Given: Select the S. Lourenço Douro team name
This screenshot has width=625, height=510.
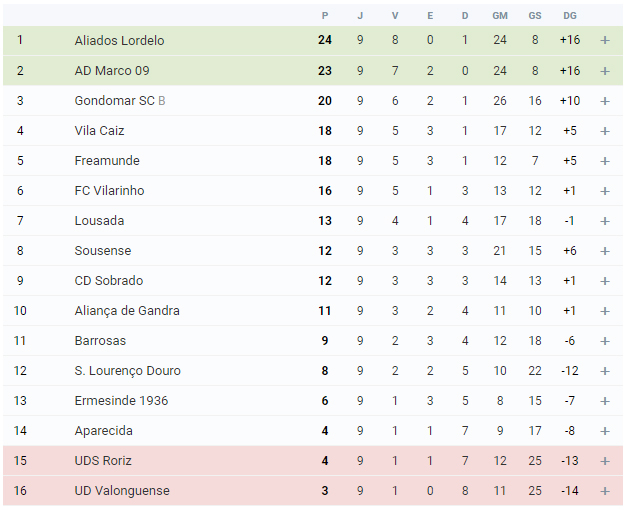Looking at the screenshot, I should click(128, 371).
